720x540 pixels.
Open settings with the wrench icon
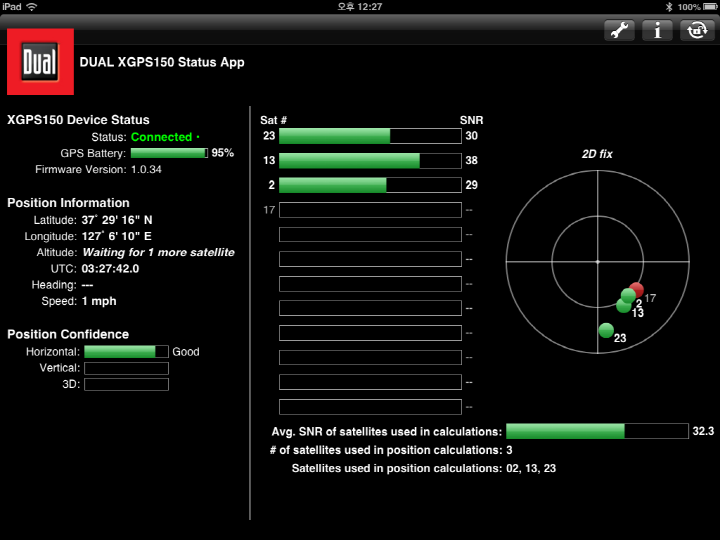619,31
